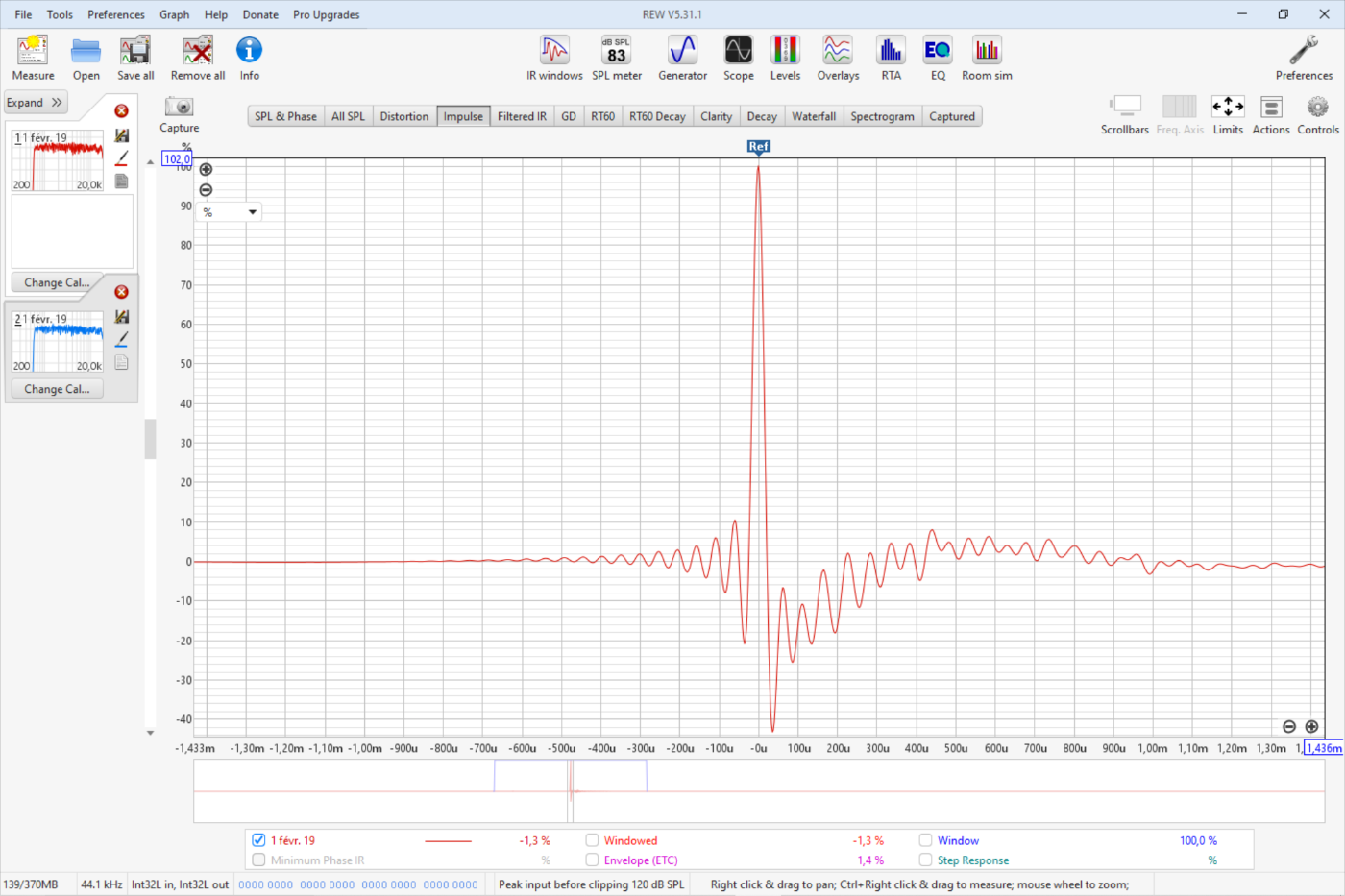The height and width of the screenshot is (896, 1345).
Task: Switch to the Waterfall tab
Action: coord(813,116)
